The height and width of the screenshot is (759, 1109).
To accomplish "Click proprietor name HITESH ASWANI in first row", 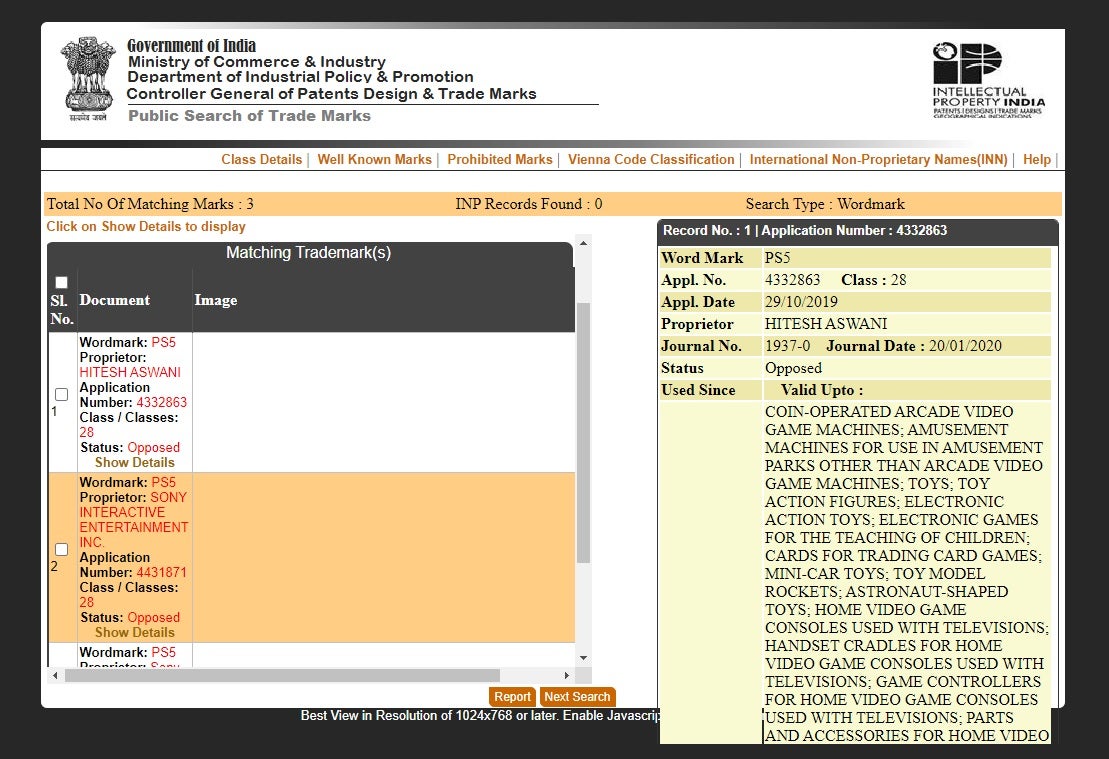I will pyautogui.click(x=130, y=372).
